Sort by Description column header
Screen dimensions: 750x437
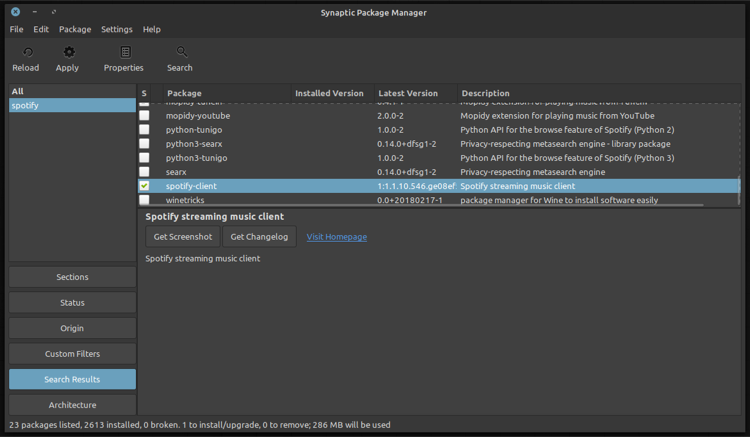(x=598, y=93)
